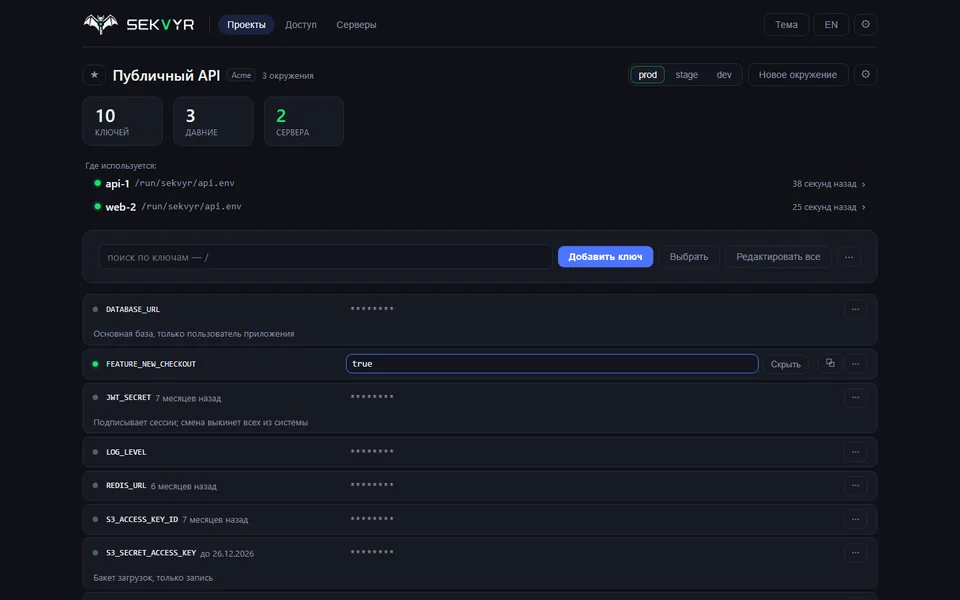
Task: Expand the web-2 server row chevron
Action: [863, 207]
